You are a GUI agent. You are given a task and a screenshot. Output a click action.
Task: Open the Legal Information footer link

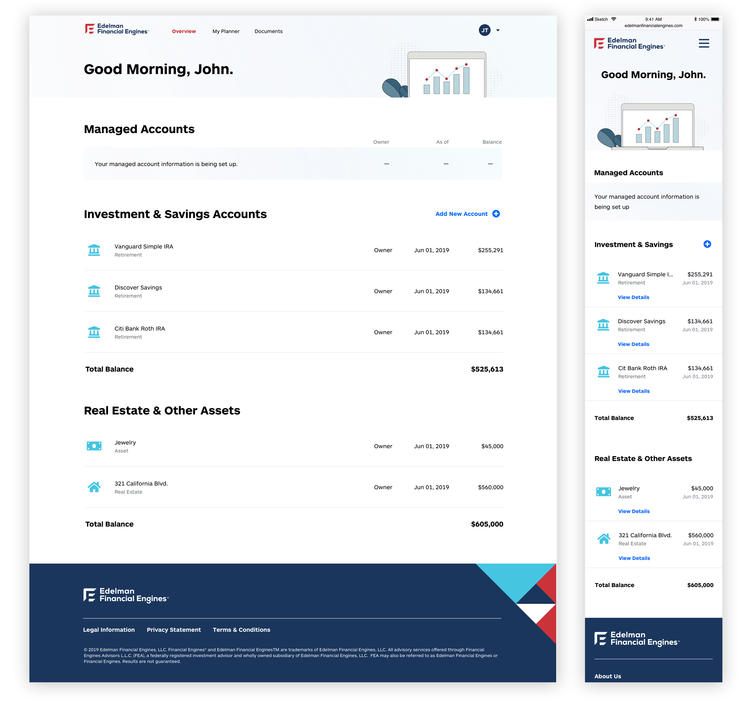109,630
